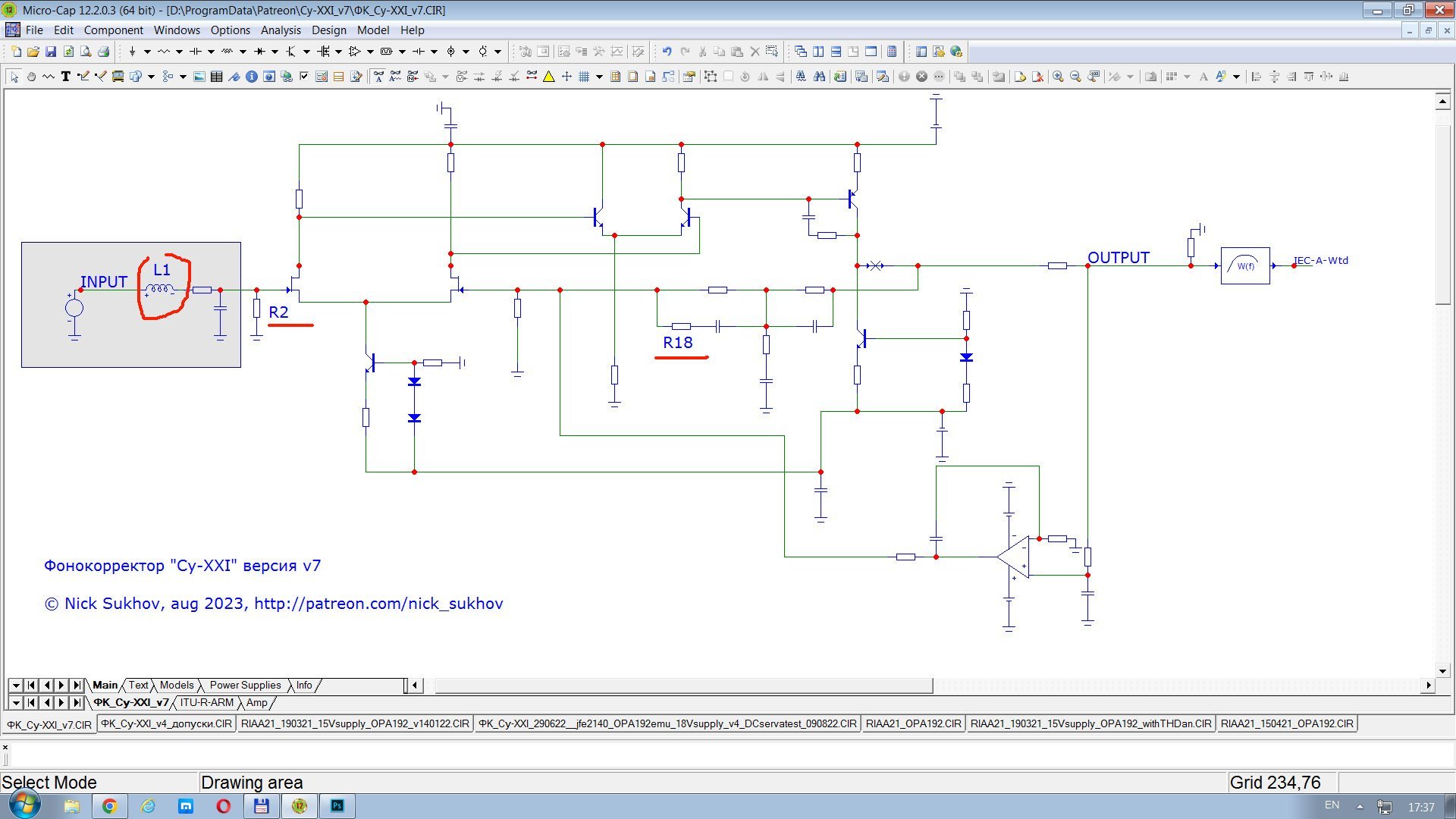Click the Zoom Out magnifier icon
The height and width of the screenshot is (819, 1456).
point(1075,77)
